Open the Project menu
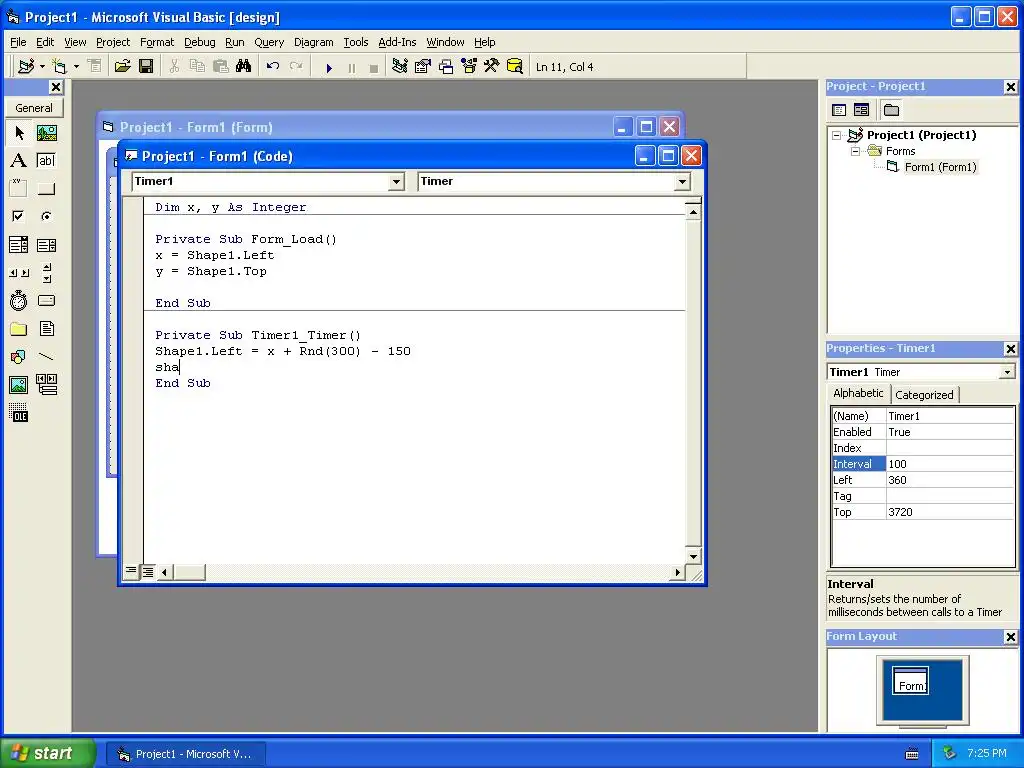 tap(113, 42)
